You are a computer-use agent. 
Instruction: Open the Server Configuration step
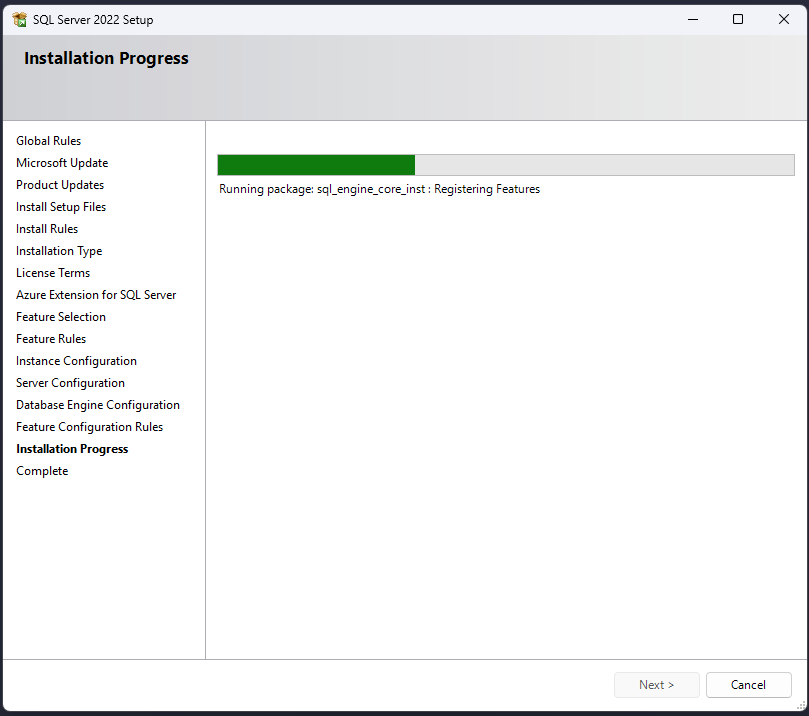click(x=70, y=383)
